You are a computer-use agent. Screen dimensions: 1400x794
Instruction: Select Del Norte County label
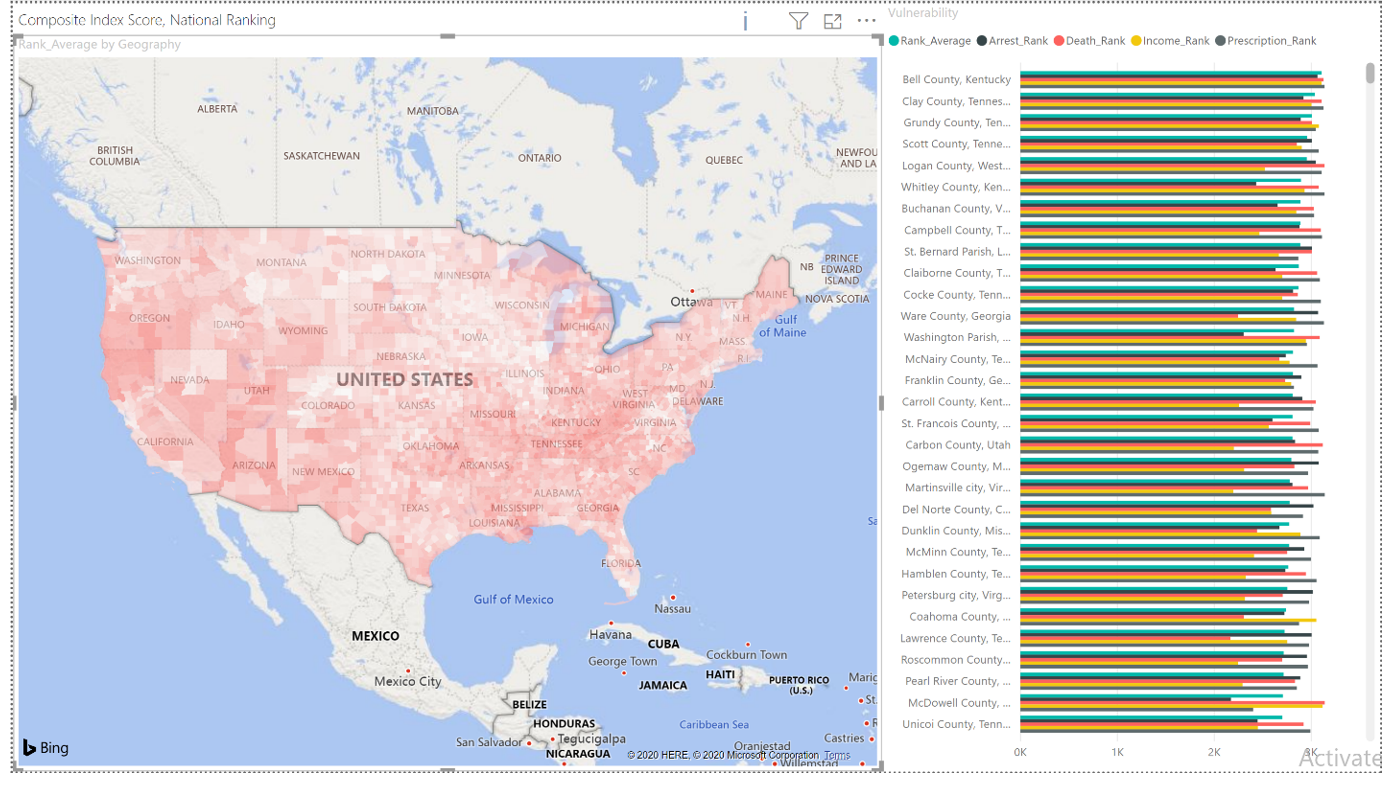coord(956,510)
